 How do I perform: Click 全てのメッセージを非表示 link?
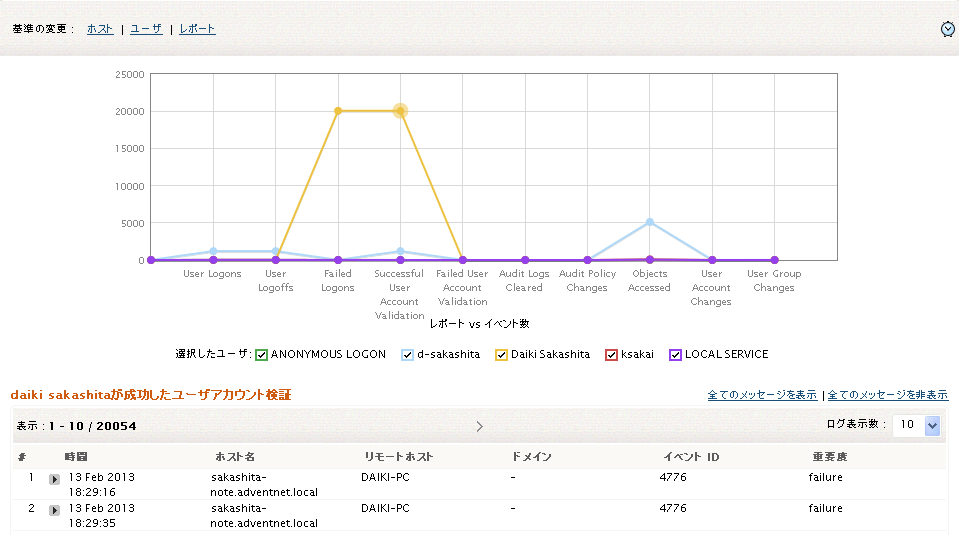click(x=887, y=395)
